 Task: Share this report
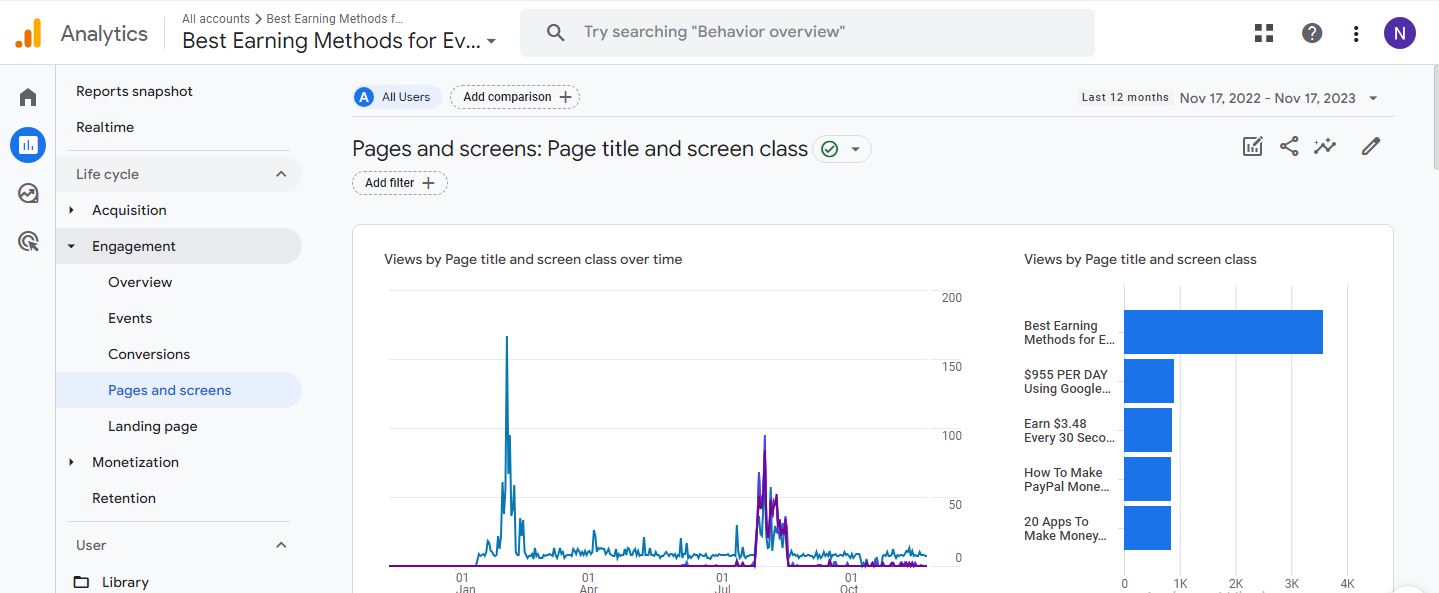click(x=1289, y=147)
